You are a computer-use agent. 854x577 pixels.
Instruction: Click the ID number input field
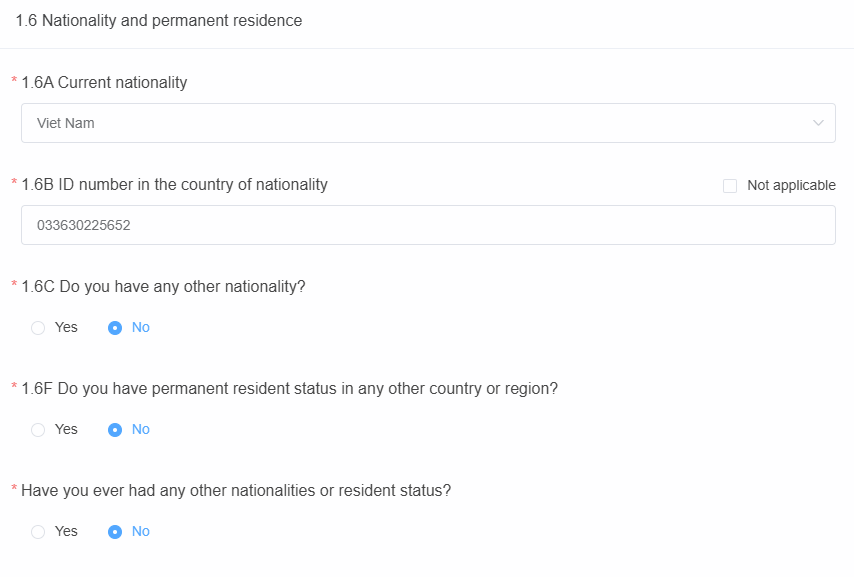pos(428,225)
